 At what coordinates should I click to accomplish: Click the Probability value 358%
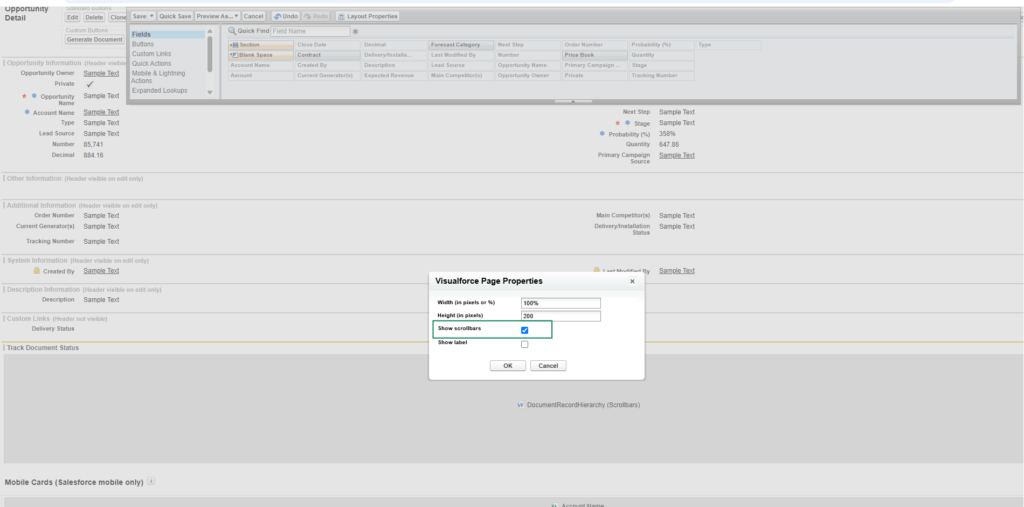click(667, 134)
